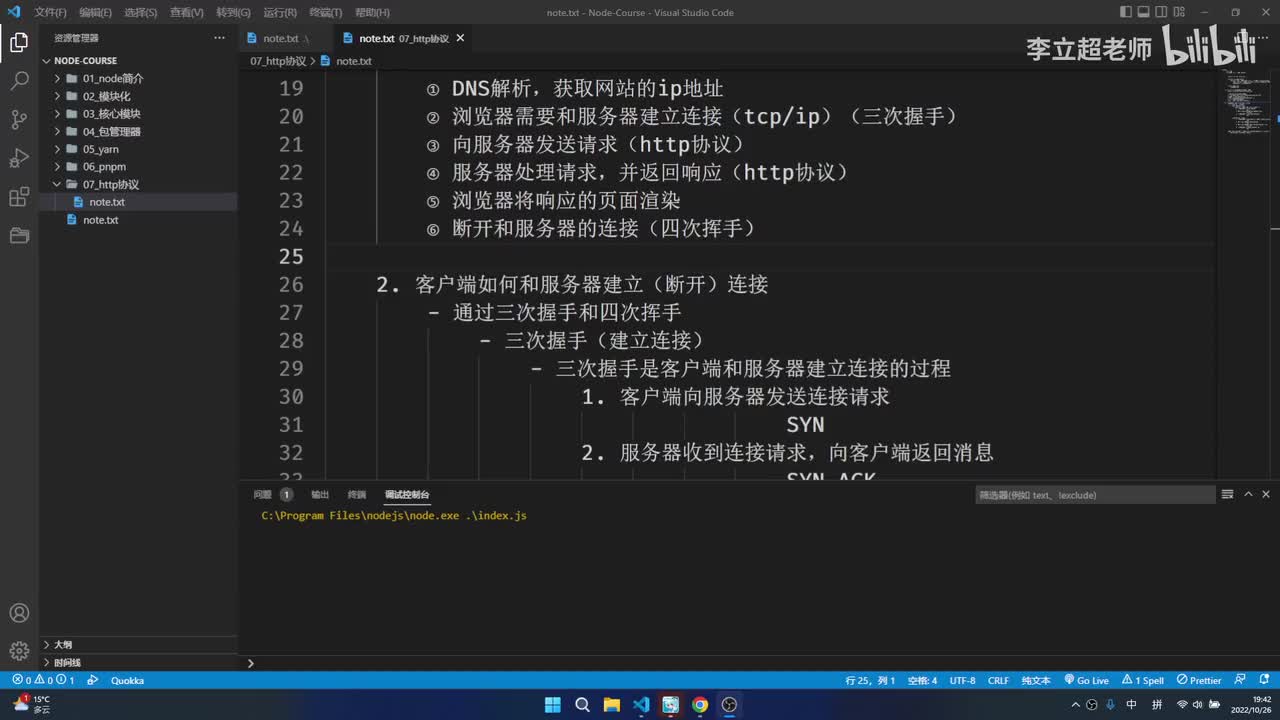Viewport: 1280px width, 720px height.
Task: Change end of line sequence CRLF
Action: tap(998, 680)
